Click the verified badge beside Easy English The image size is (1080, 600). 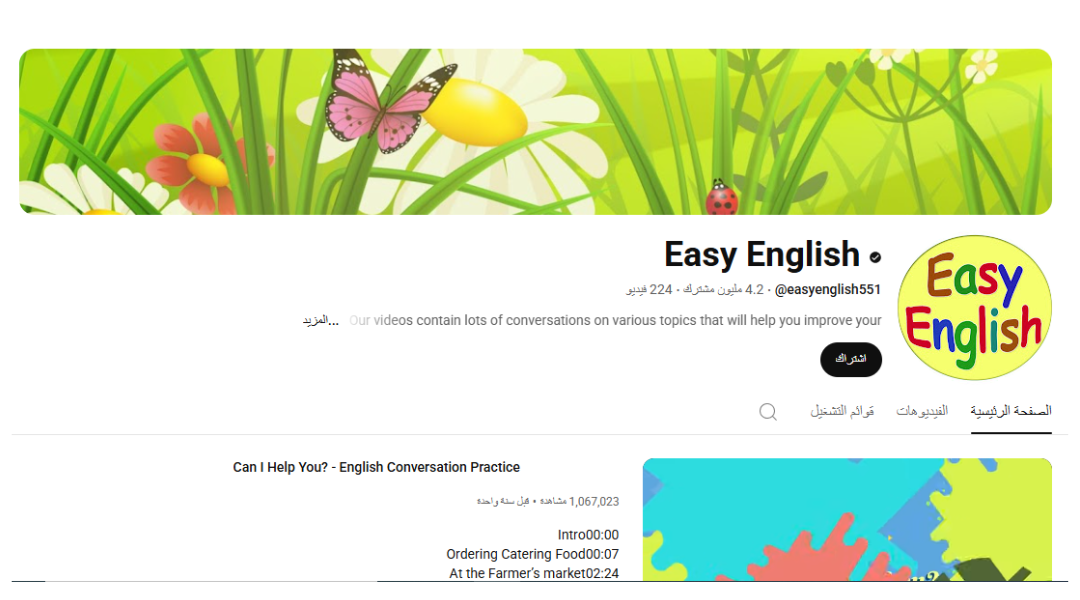coord(875,257)
